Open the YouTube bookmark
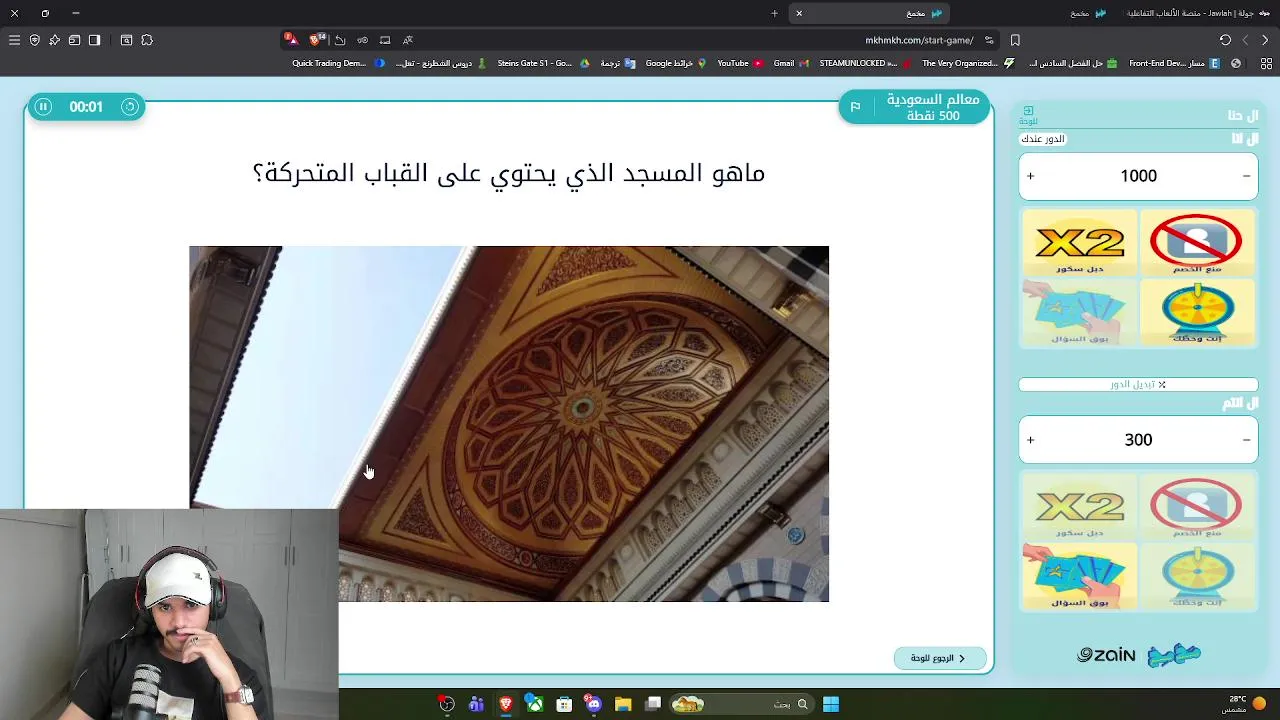Image resolution: width=1280 pixels, height=720 pixels. pos(740,63)
